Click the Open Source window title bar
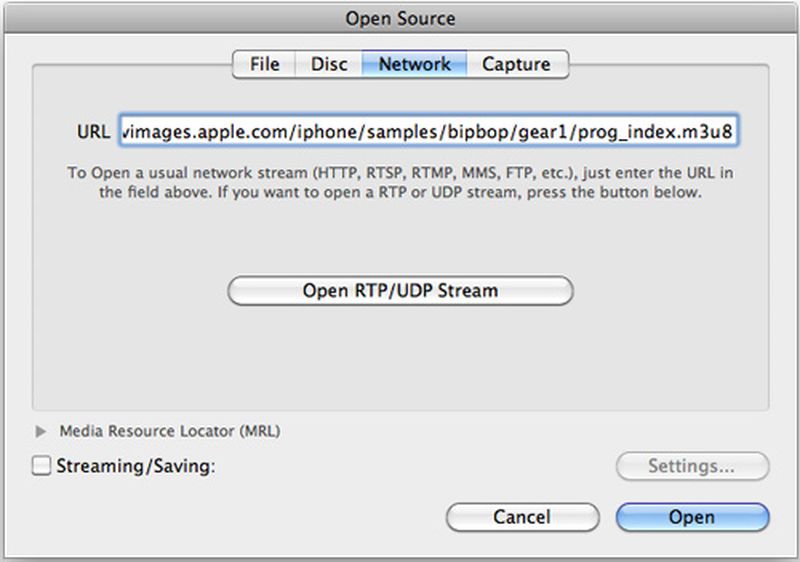 [399, 18]
